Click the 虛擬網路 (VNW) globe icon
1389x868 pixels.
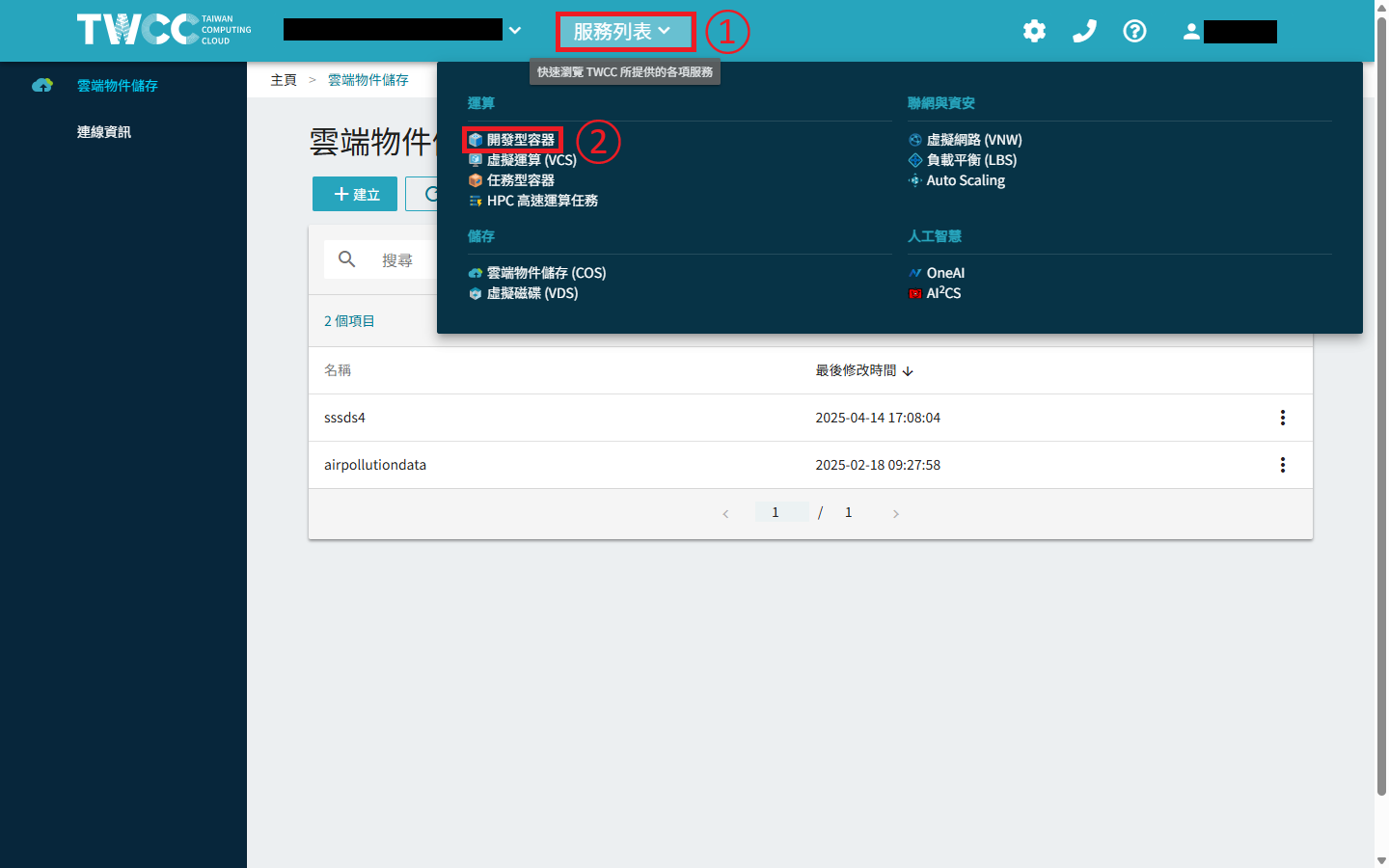pyautogui.click(x=914, y=140)
